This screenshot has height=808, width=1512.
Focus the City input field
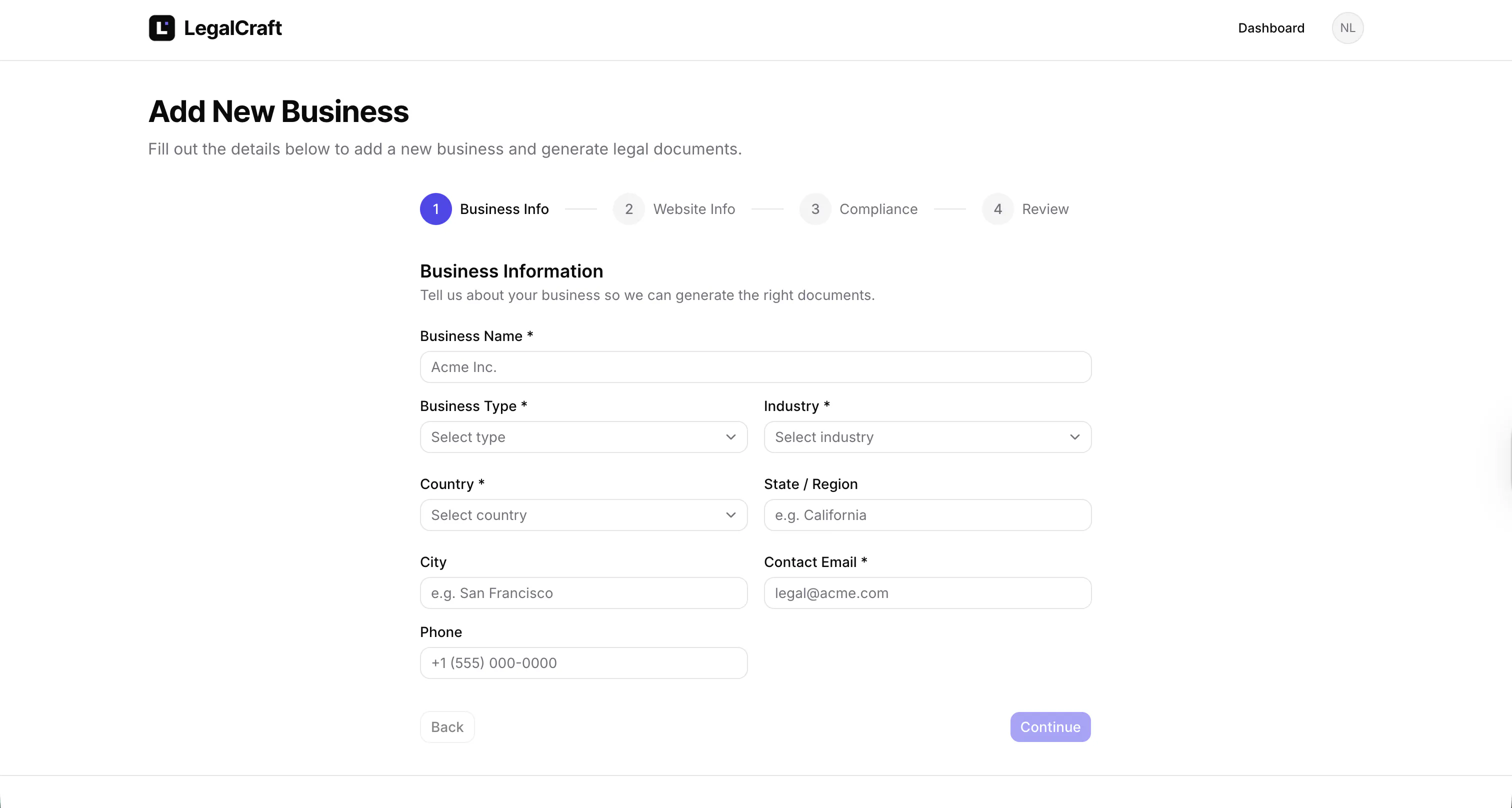click(x=583, y=593)
